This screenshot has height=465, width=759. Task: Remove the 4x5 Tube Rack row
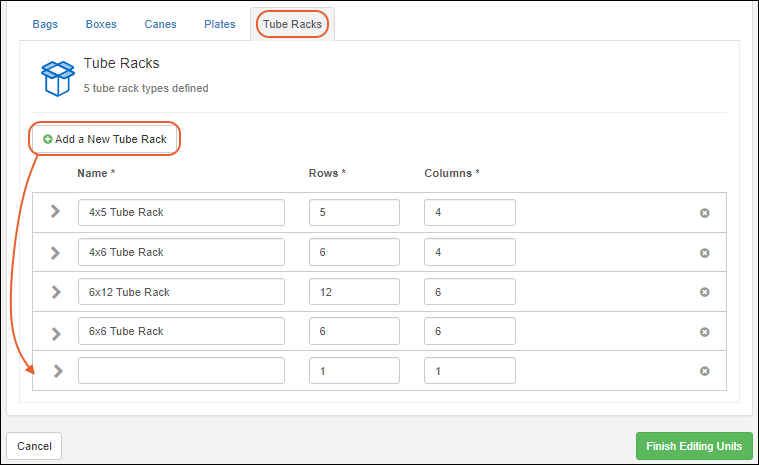pyautogui.click(x=704, y=213)
